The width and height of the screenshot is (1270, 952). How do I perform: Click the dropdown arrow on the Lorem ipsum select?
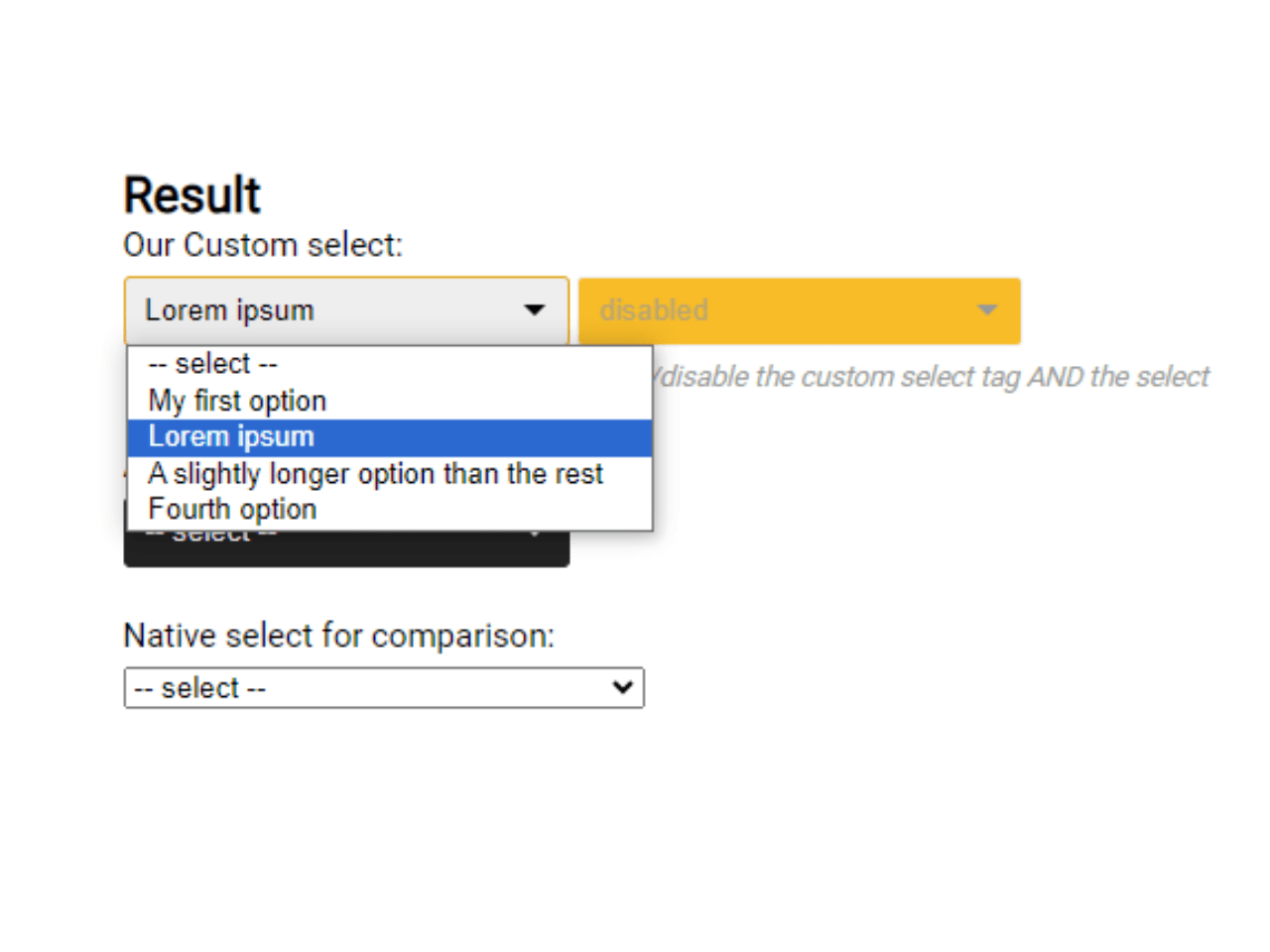(x=535, y=310)
